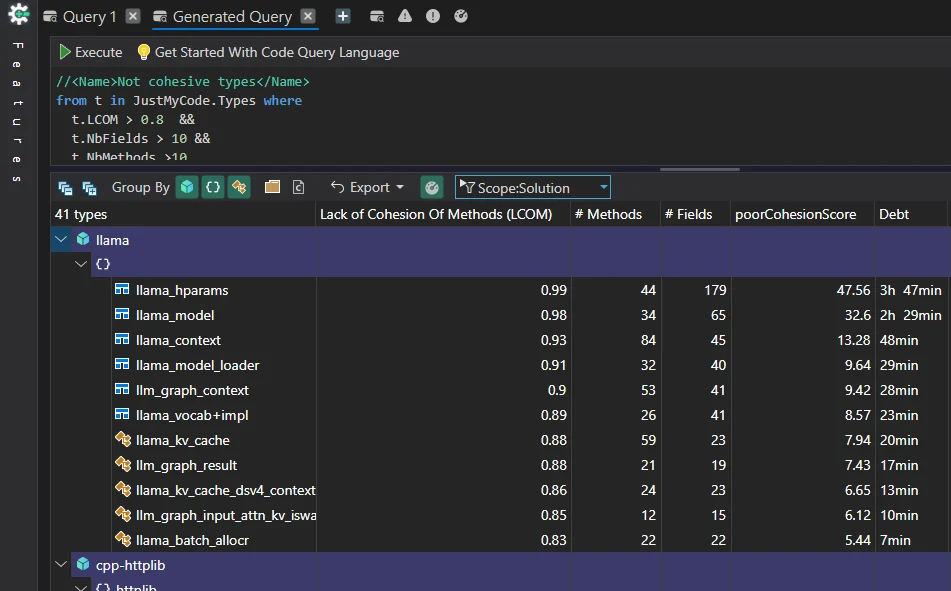Open the settings gear icon with plus
The width and height of the screenshot is (951, 591).
tap(19, 14)
